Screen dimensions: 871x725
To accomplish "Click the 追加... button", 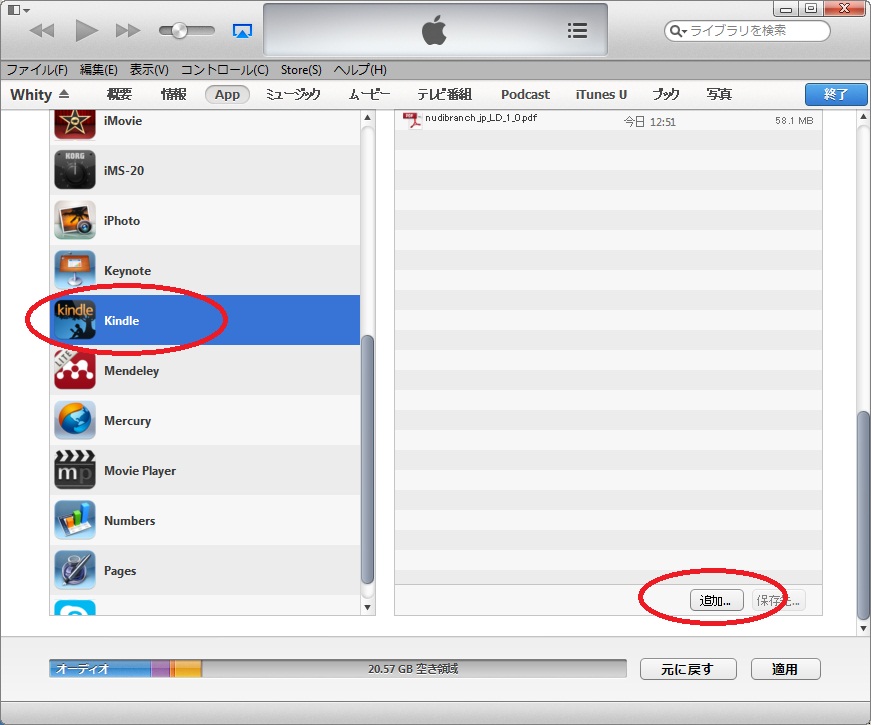I will tap(717, 601).
